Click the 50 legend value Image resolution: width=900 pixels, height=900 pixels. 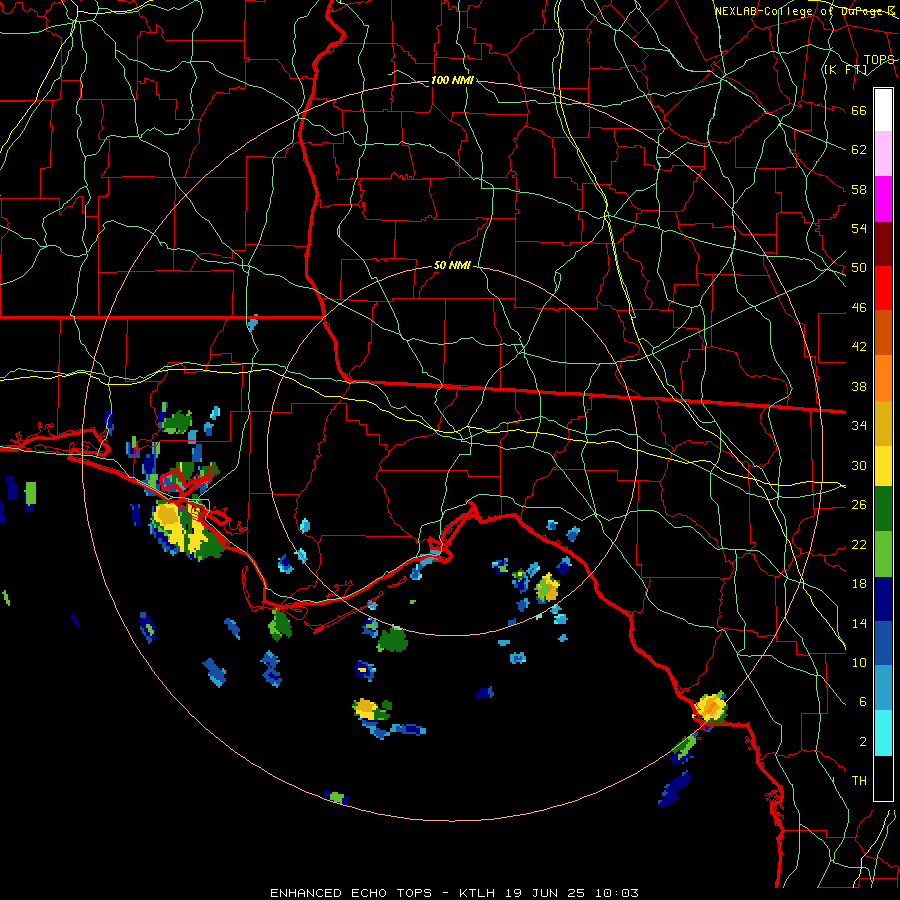[x=859, y=268]
